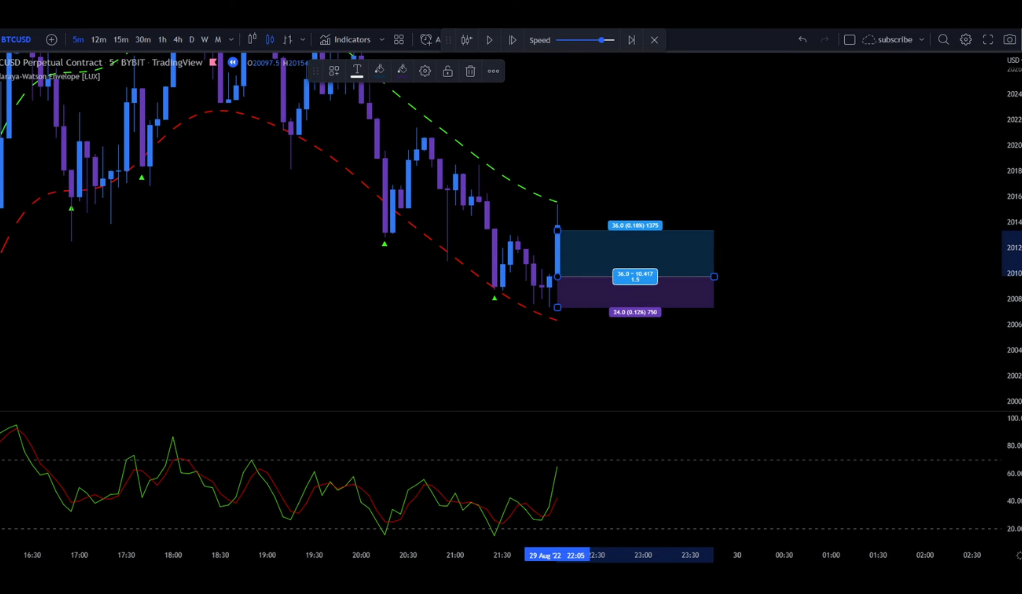Change text color with T icon
This screenshot has height=594, width=1022.
pos(357,70)
